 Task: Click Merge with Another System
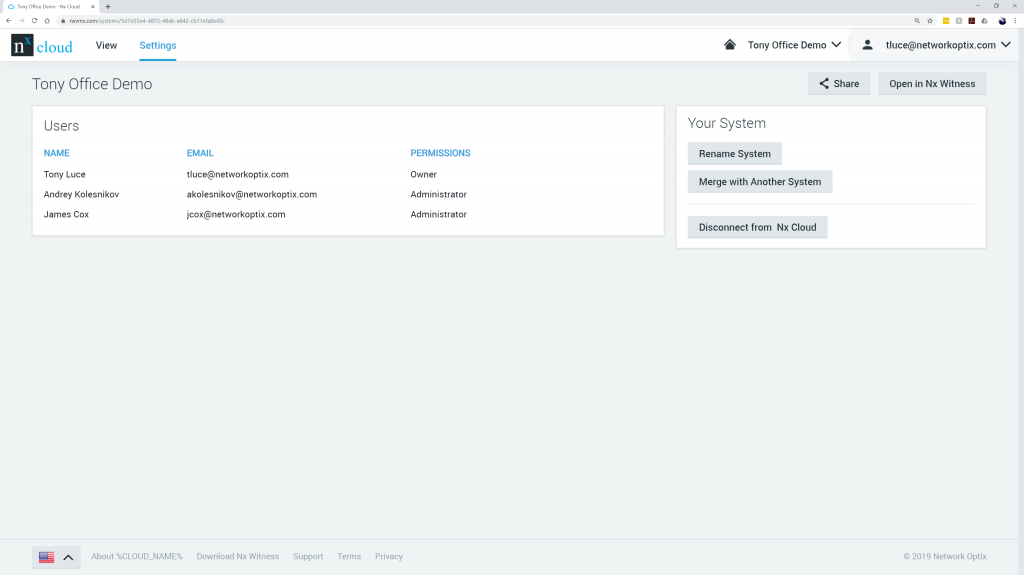(760, 182)
